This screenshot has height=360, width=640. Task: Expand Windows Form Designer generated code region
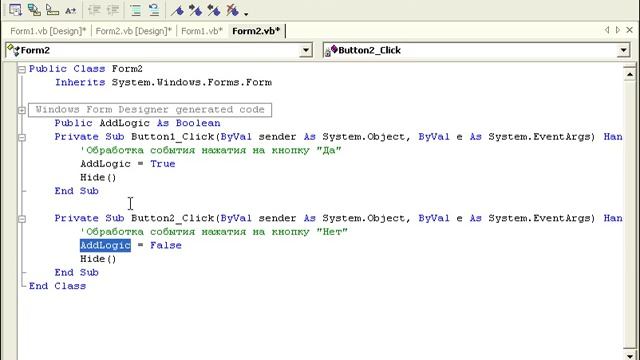pyautogui.click(x=22, y=110)
